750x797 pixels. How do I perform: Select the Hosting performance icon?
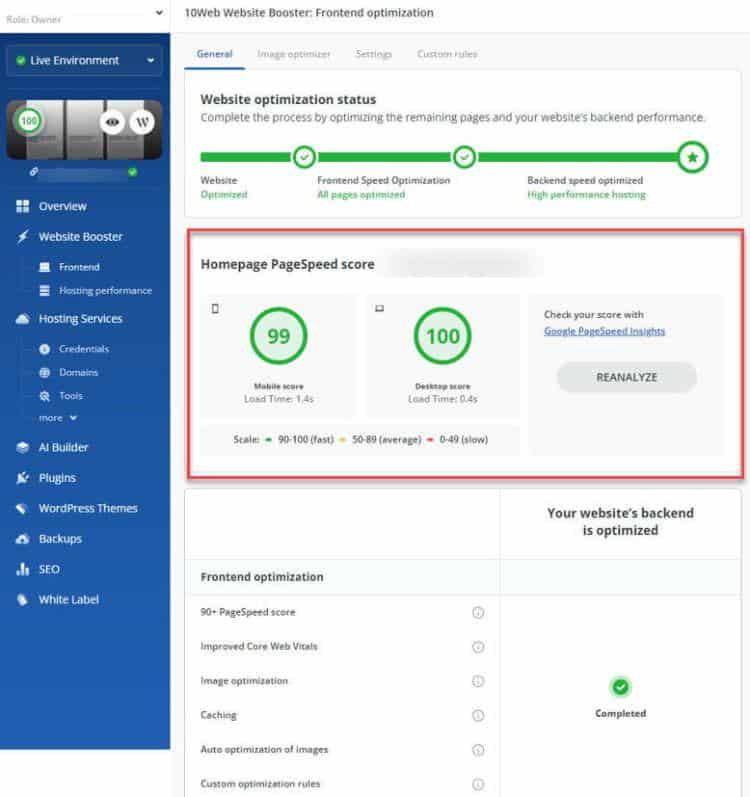45,291
